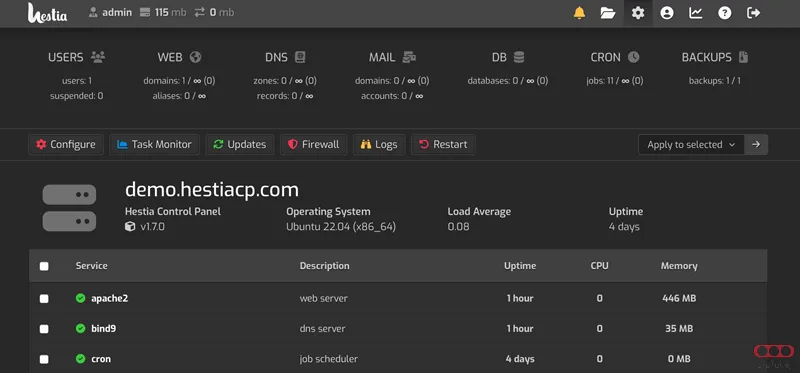Click the Description column header

(324, 265)
